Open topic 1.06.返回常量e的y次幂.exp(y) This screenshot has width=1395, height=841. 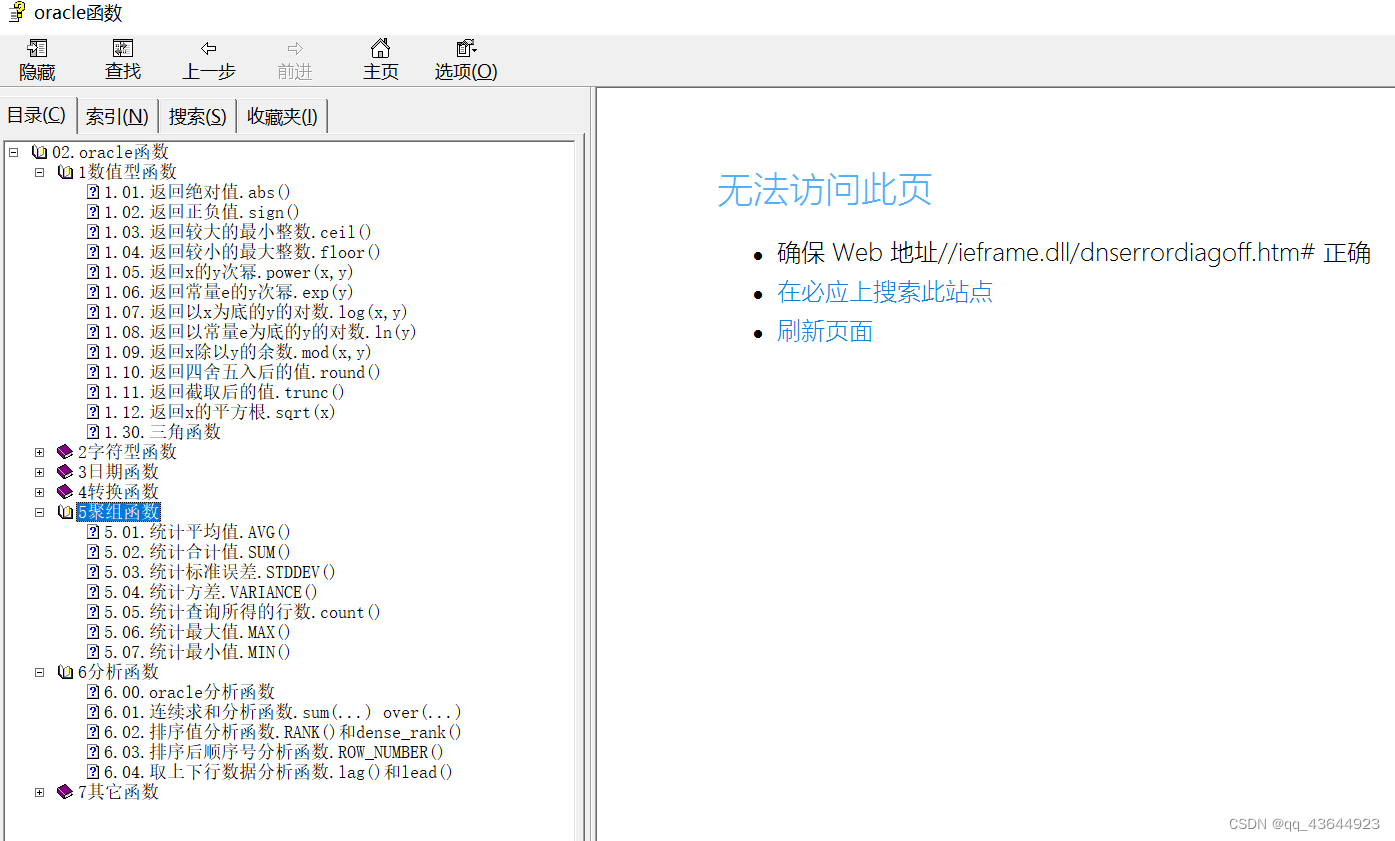pyautogui.click(x=229, y=292)
